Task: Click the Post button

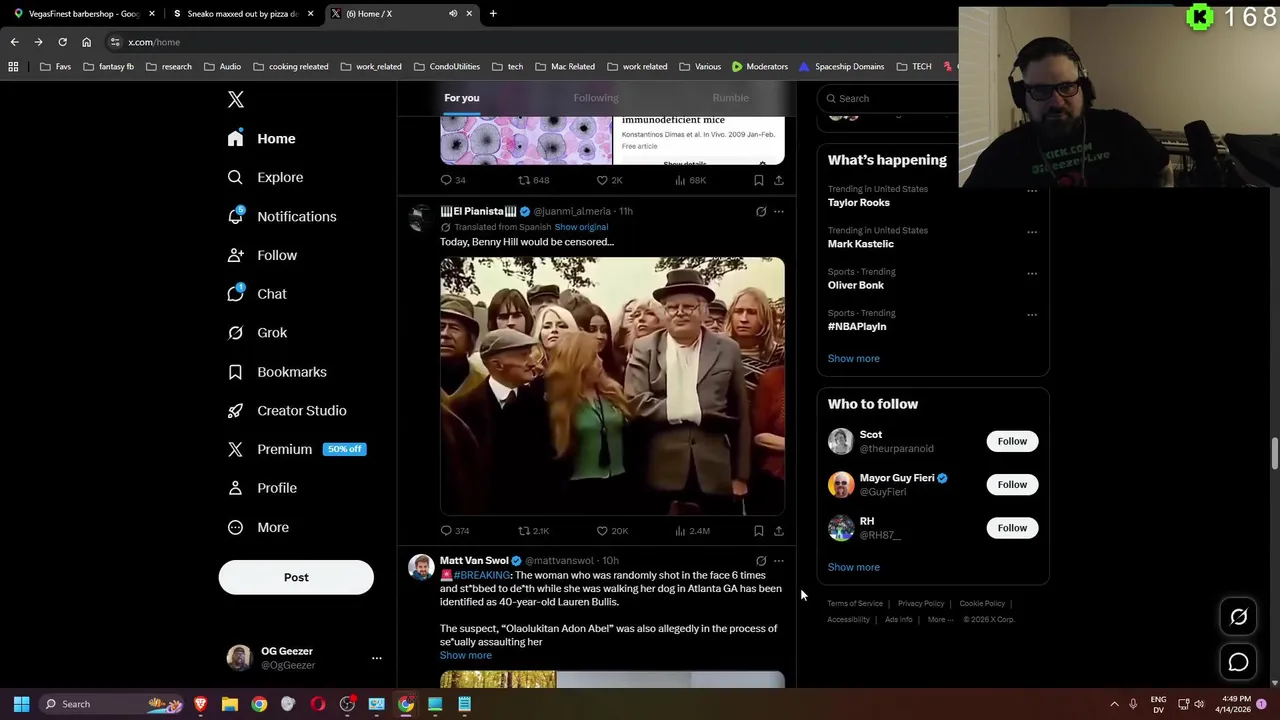Action: pyautogui.click(x=296, y=577)
